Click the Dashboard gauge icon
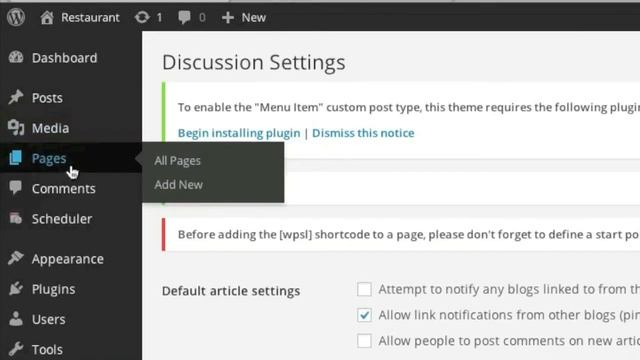Screen dimensions: 640x360 point(16,57)
